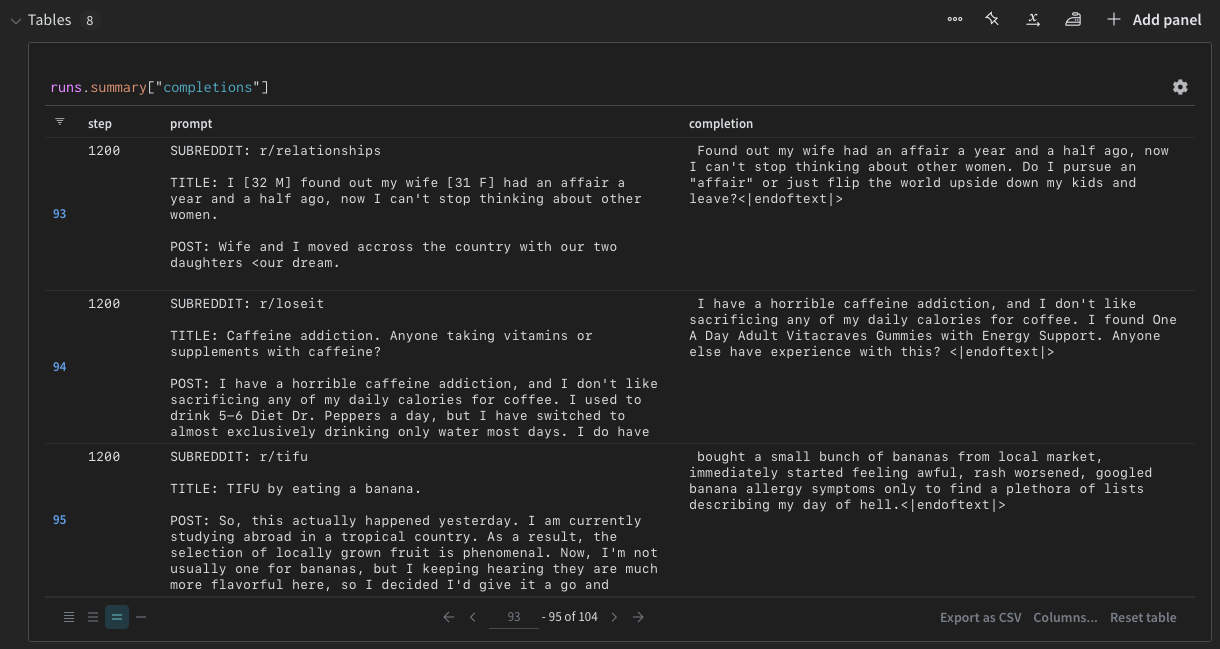The height and width of the screenshot is (649, 1220).
Task: Reset the table
Action: pos(1143,617)
